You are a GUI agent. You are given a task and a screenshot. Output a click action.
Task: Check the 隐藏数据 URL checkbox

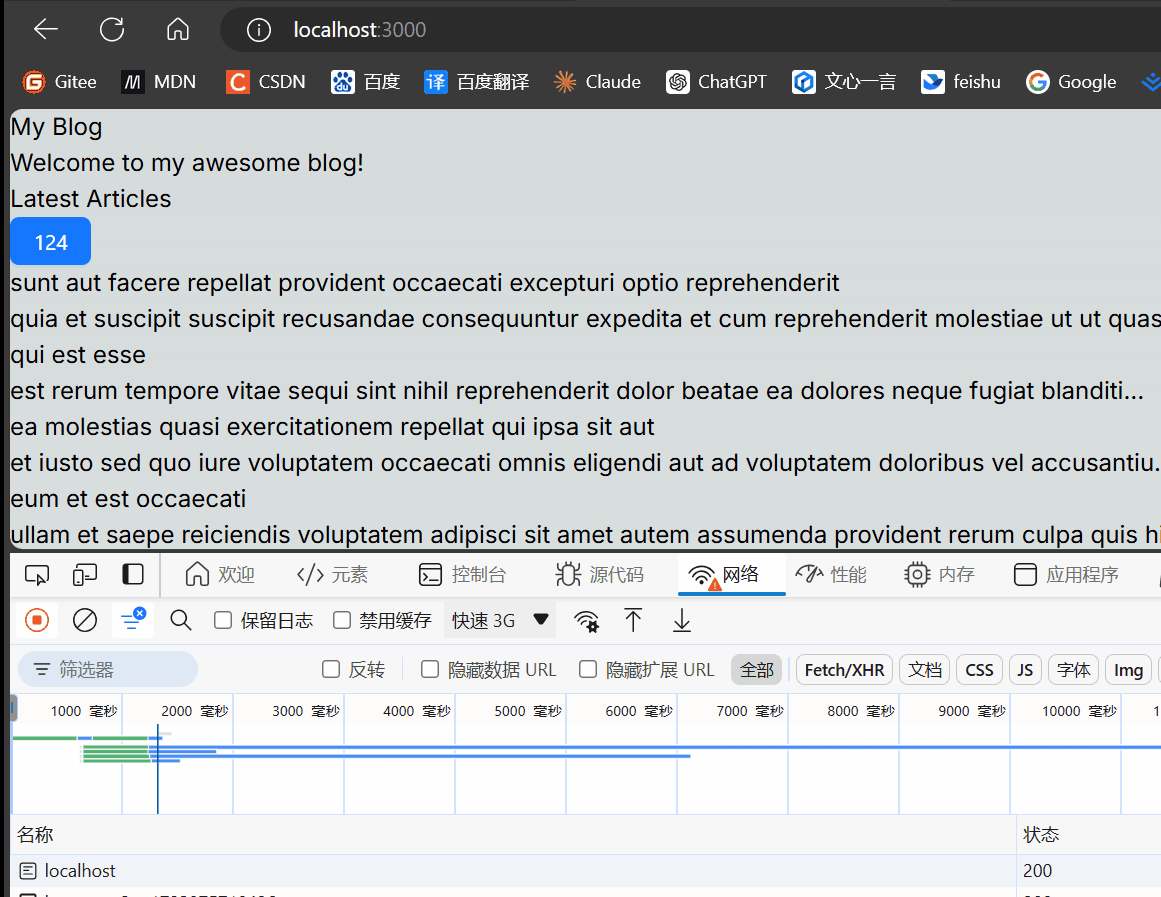click(x=430, y=670)
